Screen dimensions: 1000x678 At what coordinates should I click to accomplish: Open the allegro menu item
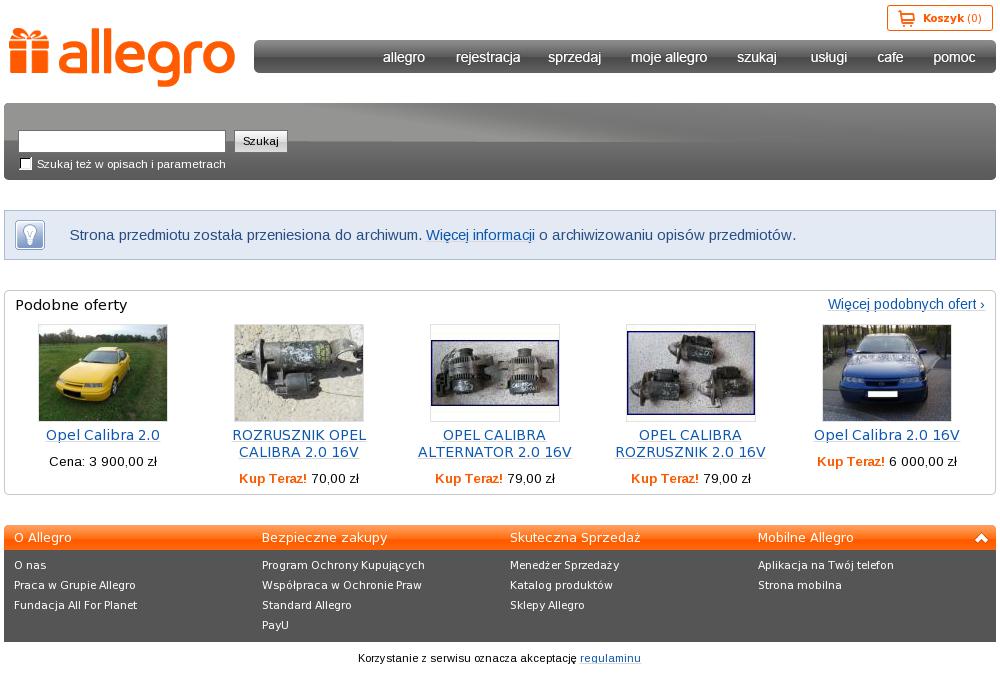(404, 57)
